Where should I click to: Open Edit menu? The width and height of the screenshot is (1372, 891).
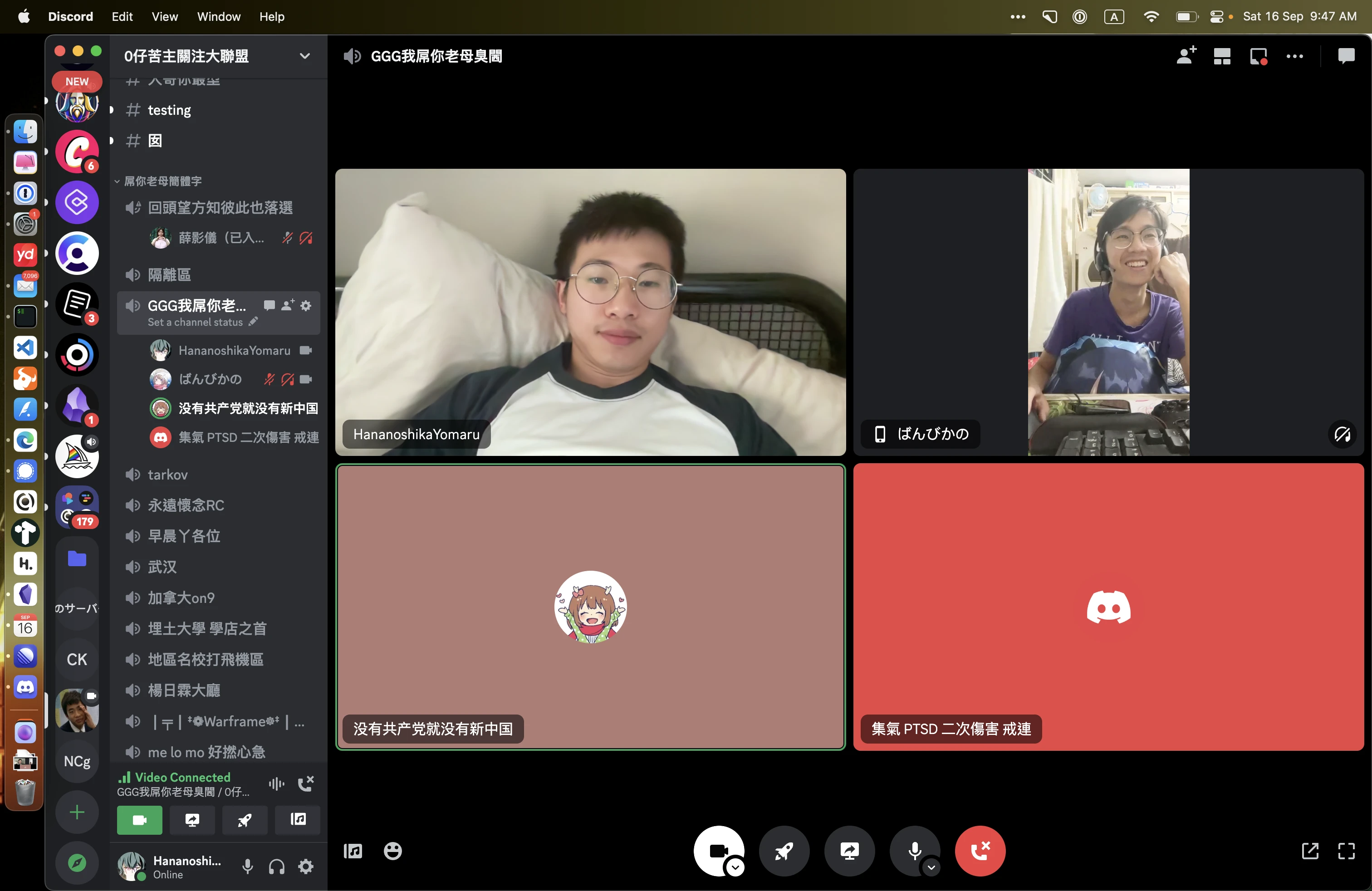(x=122, y=16)
